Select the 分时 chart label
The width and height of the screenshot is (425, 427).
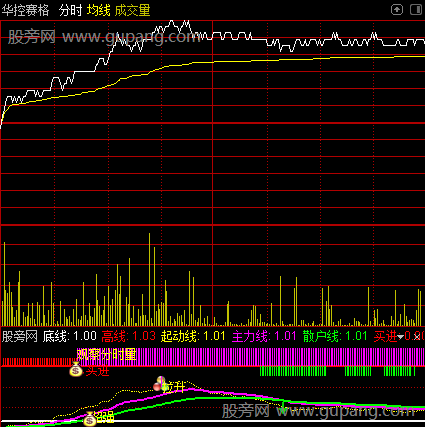[70, 10]
